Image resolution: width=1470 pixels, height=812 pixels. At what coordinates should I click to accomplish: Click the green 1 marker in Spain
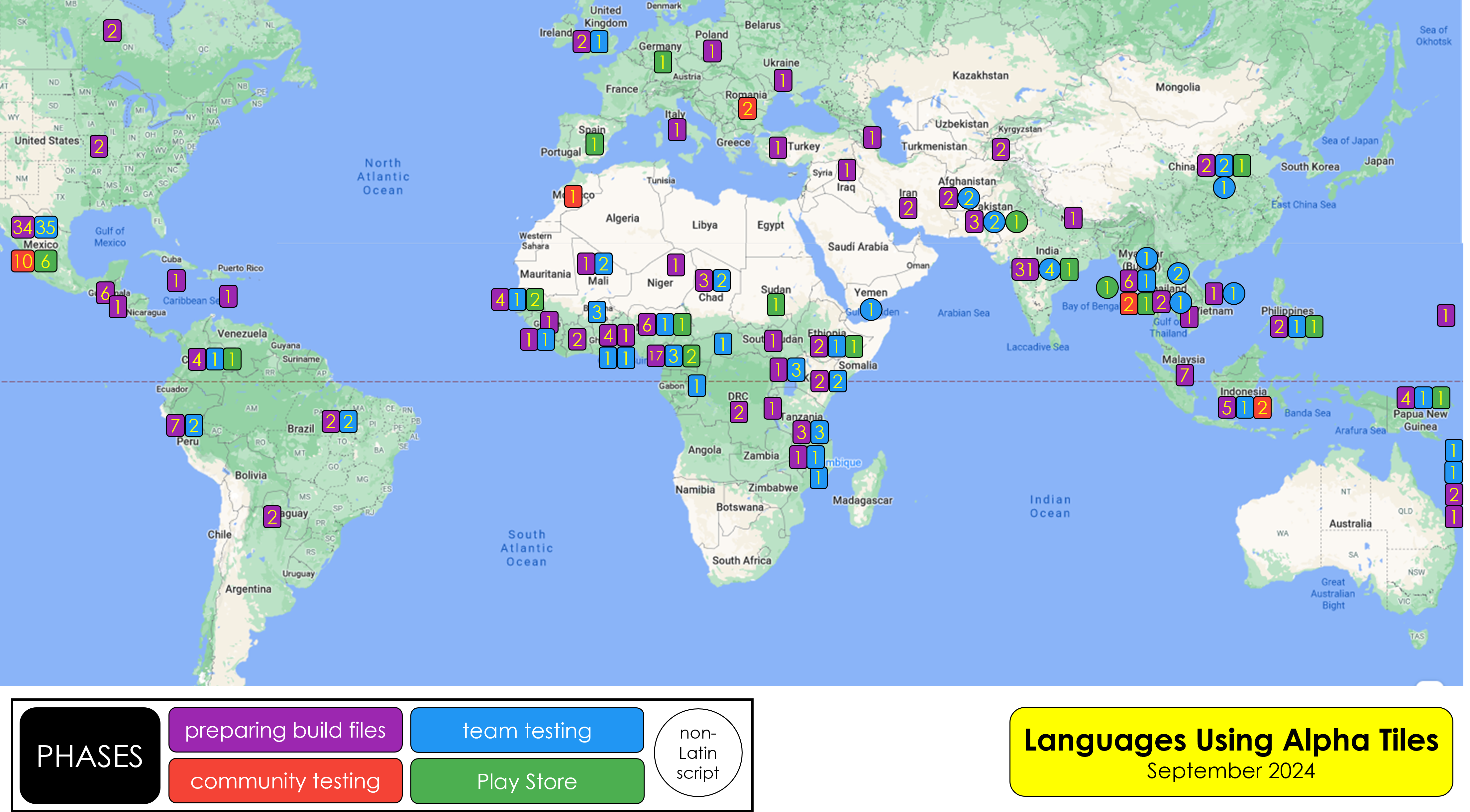[594, 144]
